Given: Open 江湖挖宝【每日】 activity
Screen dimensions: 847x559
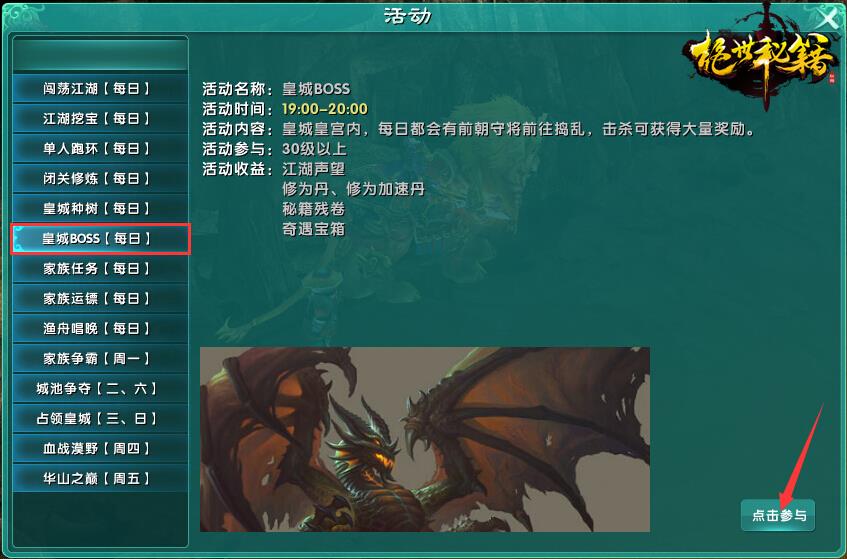Looking at the screenshot, I should [x=100, y=118].
